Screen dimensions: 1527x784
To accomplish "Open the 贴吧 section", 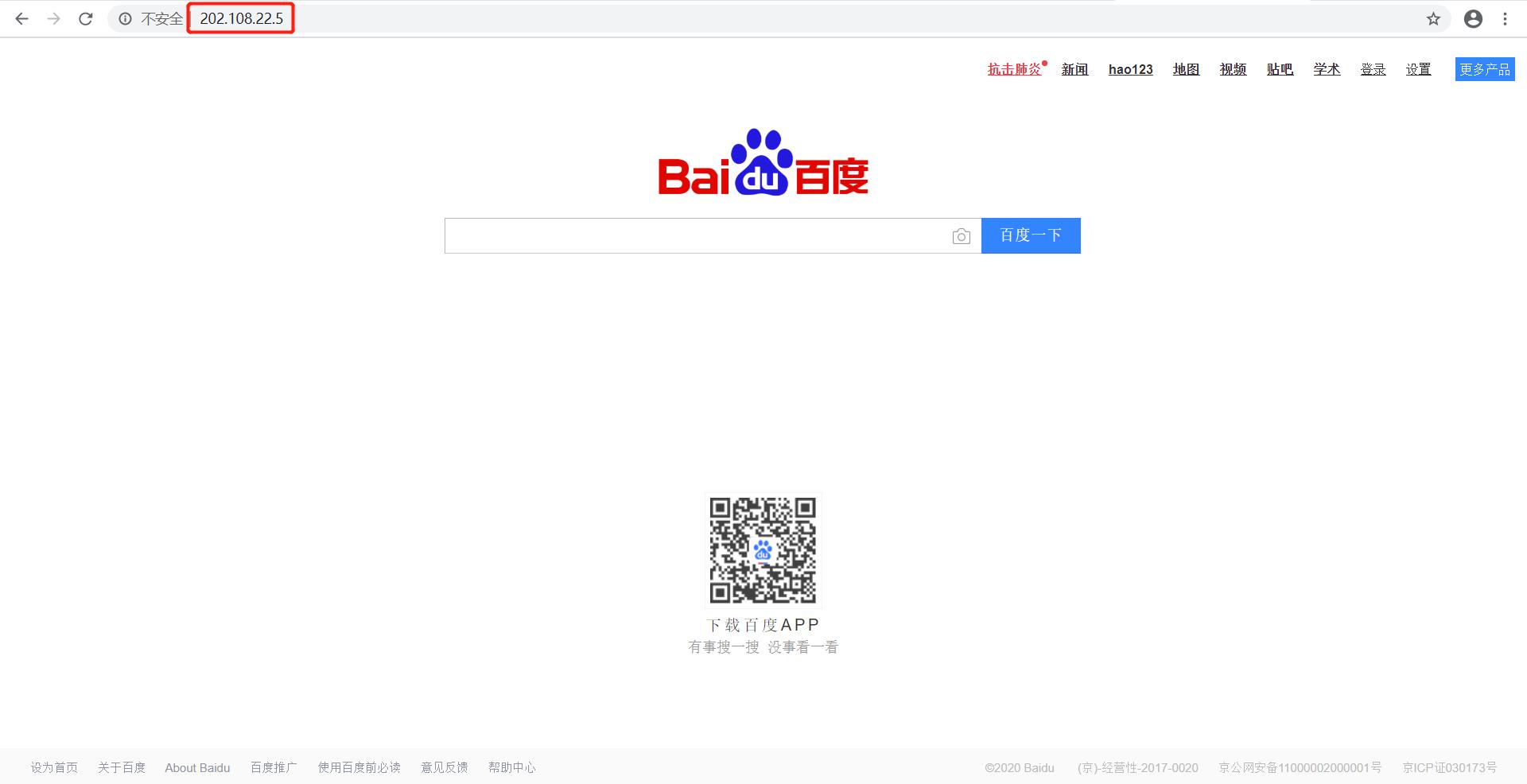I will click(1280, 69).
